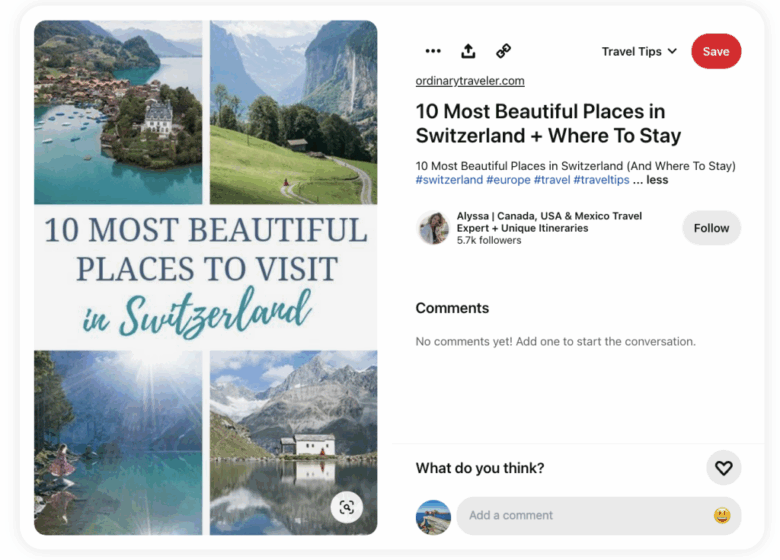This screenshot has width=780, height=560.
Task: Click the #travel hashtag
Action: coord(551,180)
